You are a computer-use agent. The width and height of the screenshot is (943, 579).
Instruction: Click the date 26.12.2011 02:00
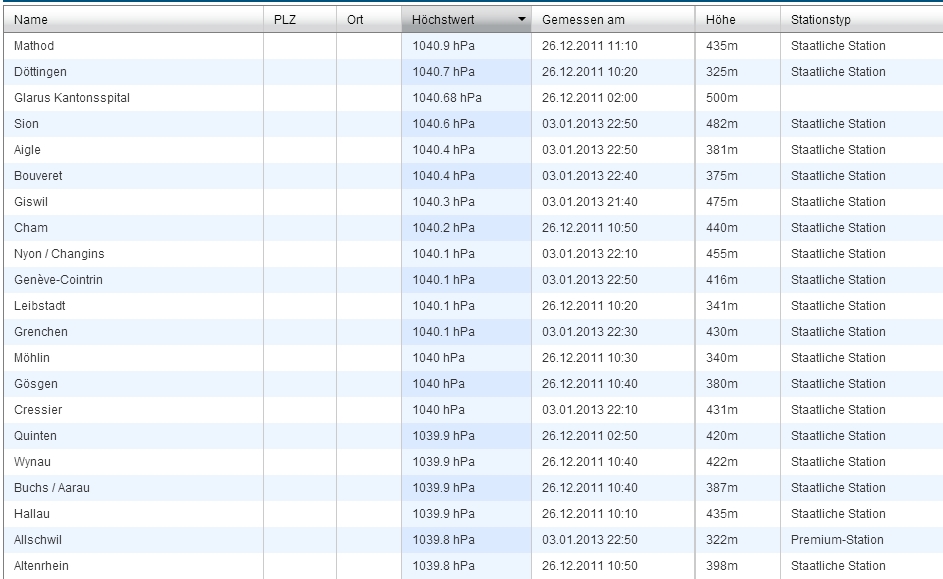[x=589, y=97]
